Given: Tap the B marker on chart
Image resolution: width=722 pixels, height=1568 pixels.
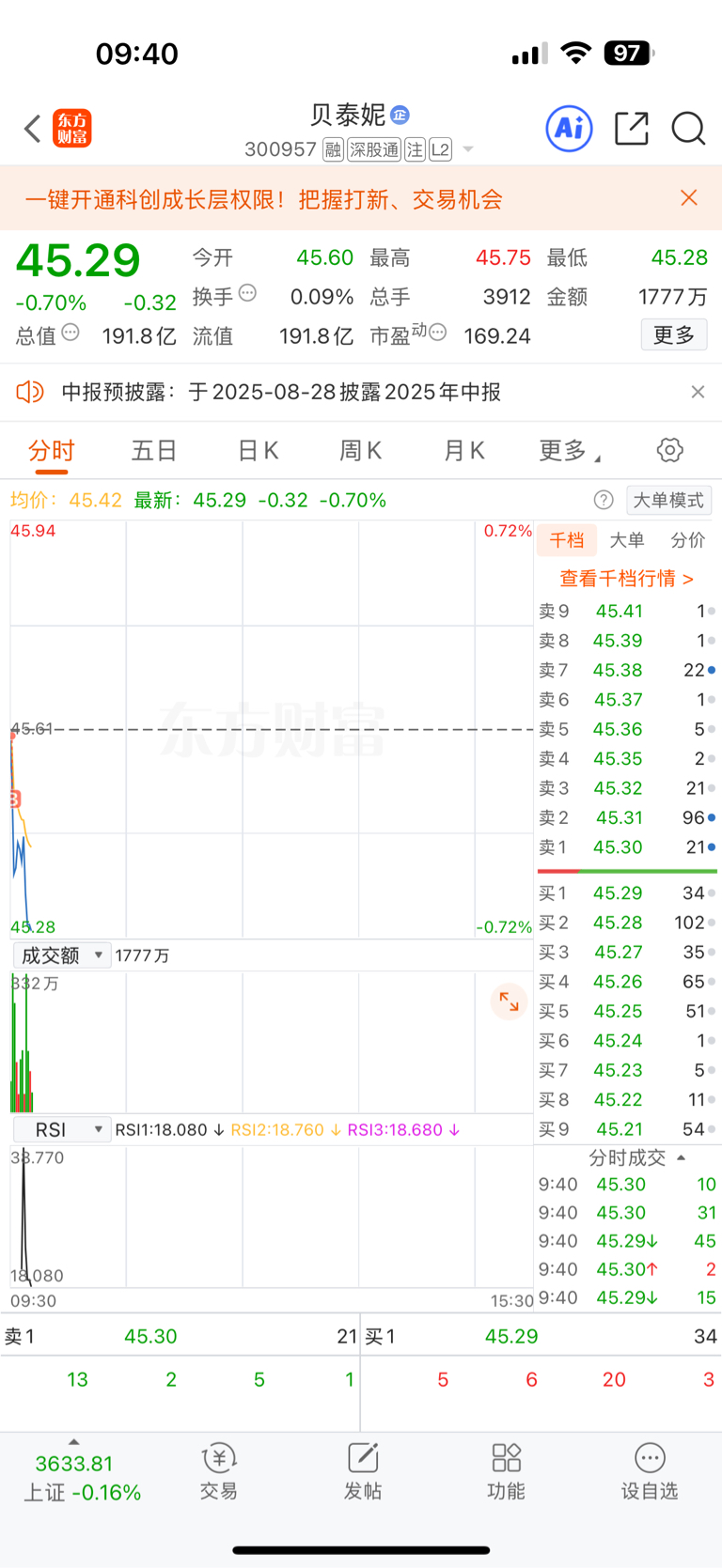Looking at the screenshot, I should coord(14,800).
